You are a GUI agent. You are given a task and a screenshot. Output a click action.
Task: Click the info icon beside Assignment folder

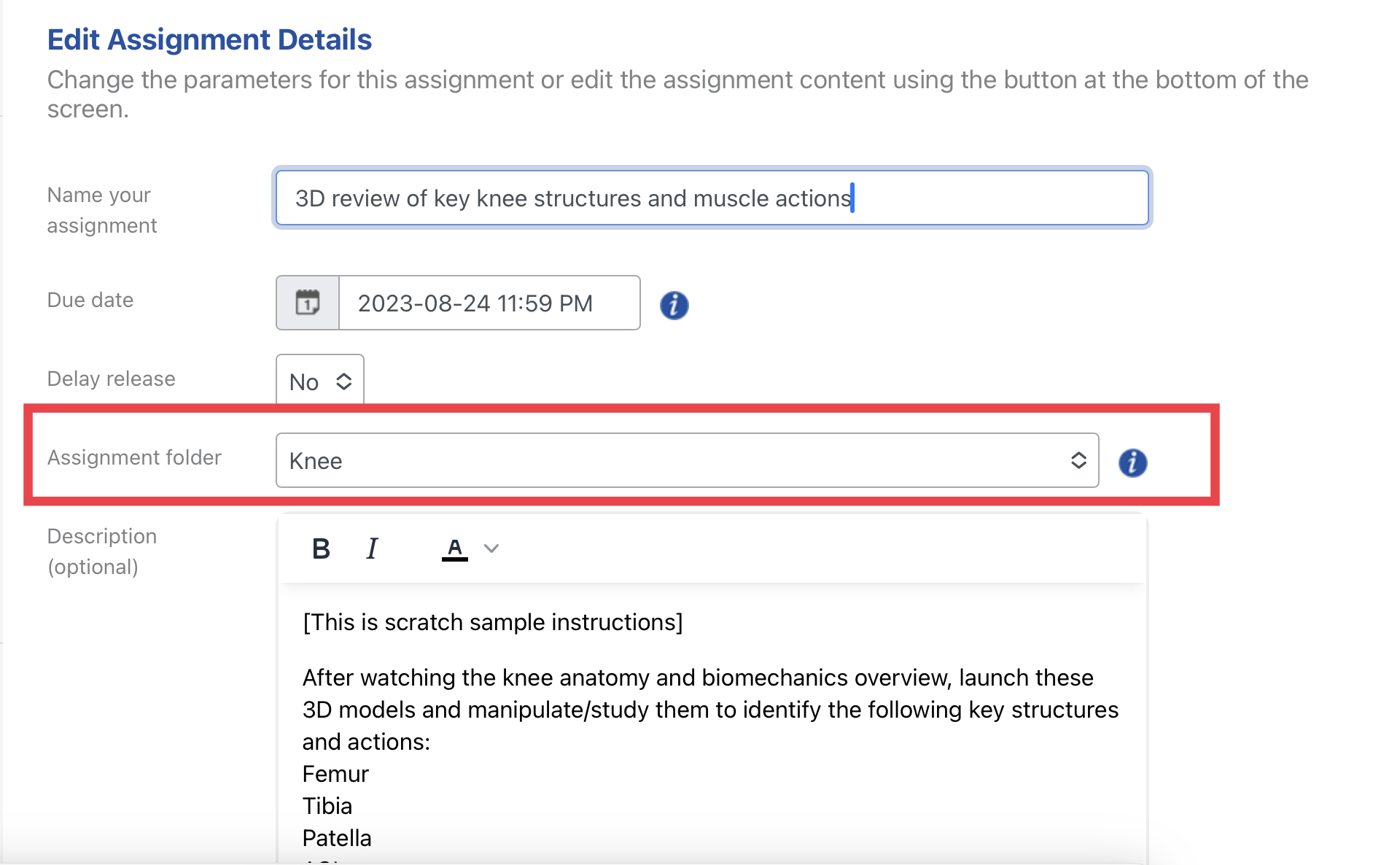[x=1132, y=462]
